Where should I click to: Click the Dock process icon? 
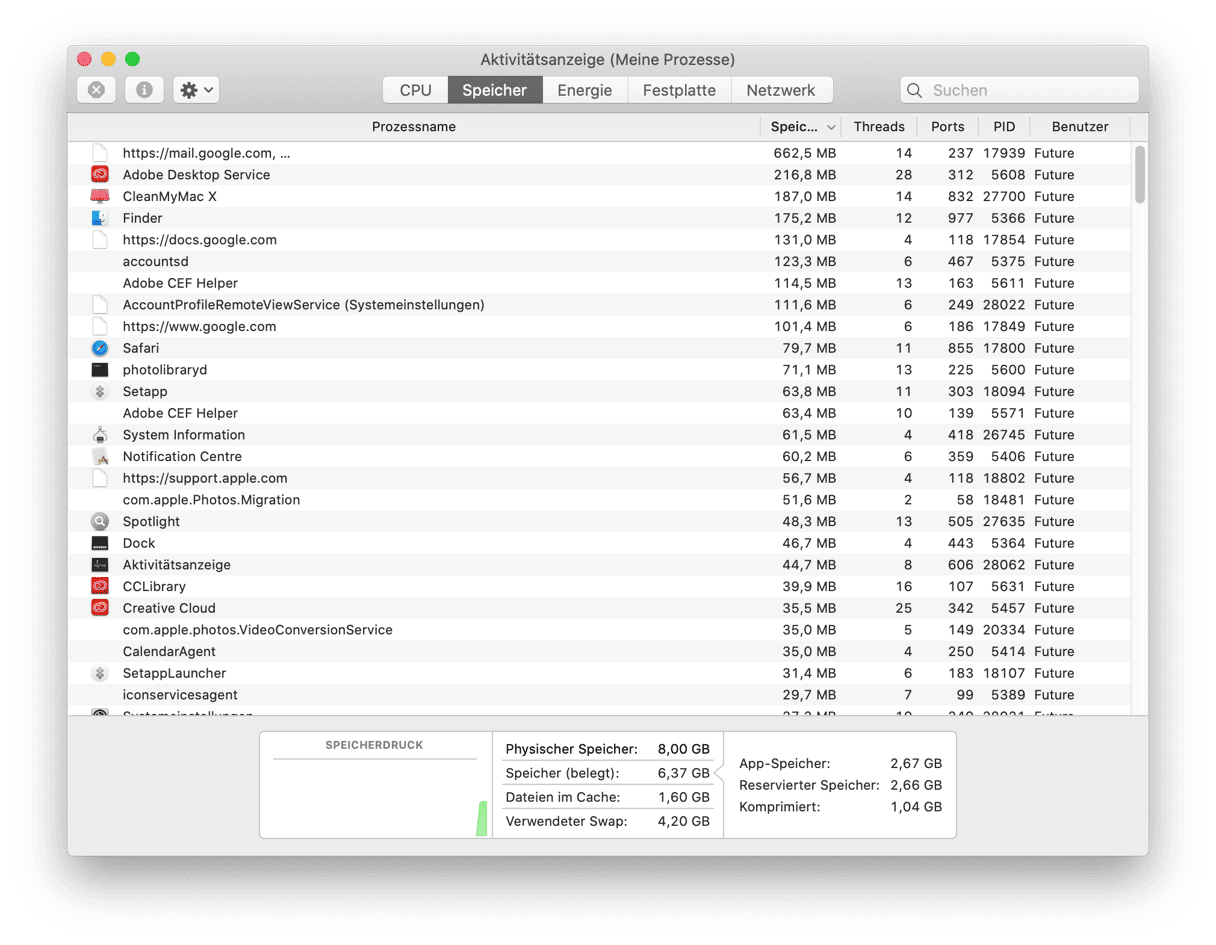pyautogui.click(x=100, y=543)
